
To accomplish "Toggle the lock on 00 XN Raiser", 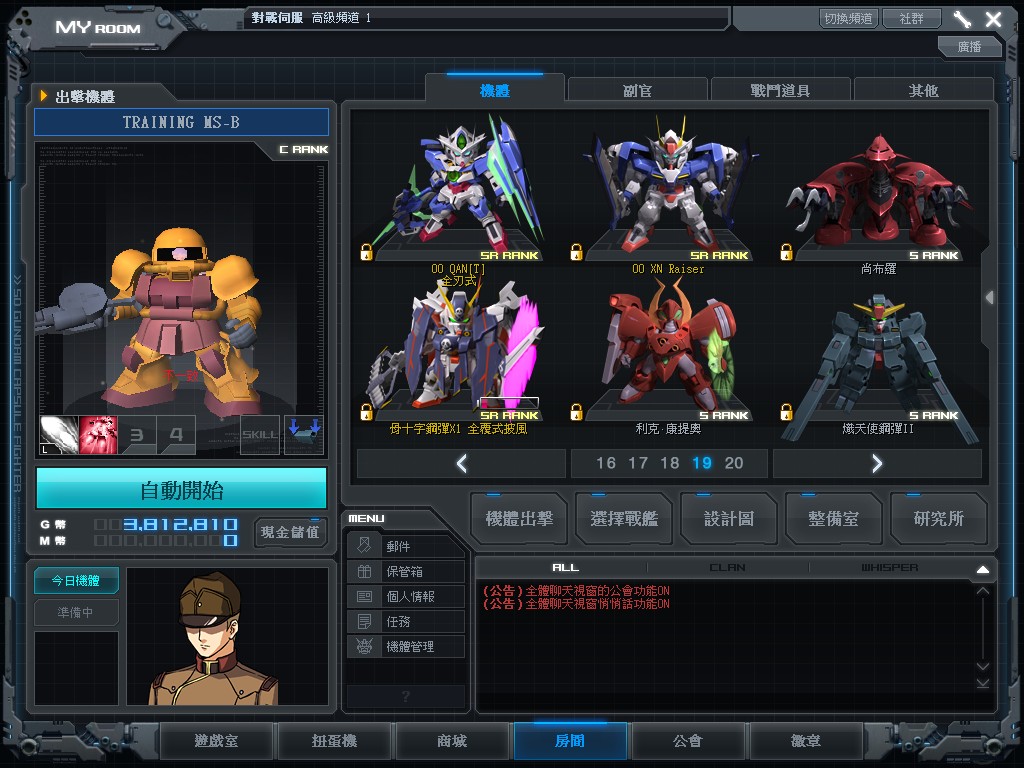I will click(576, 252).
